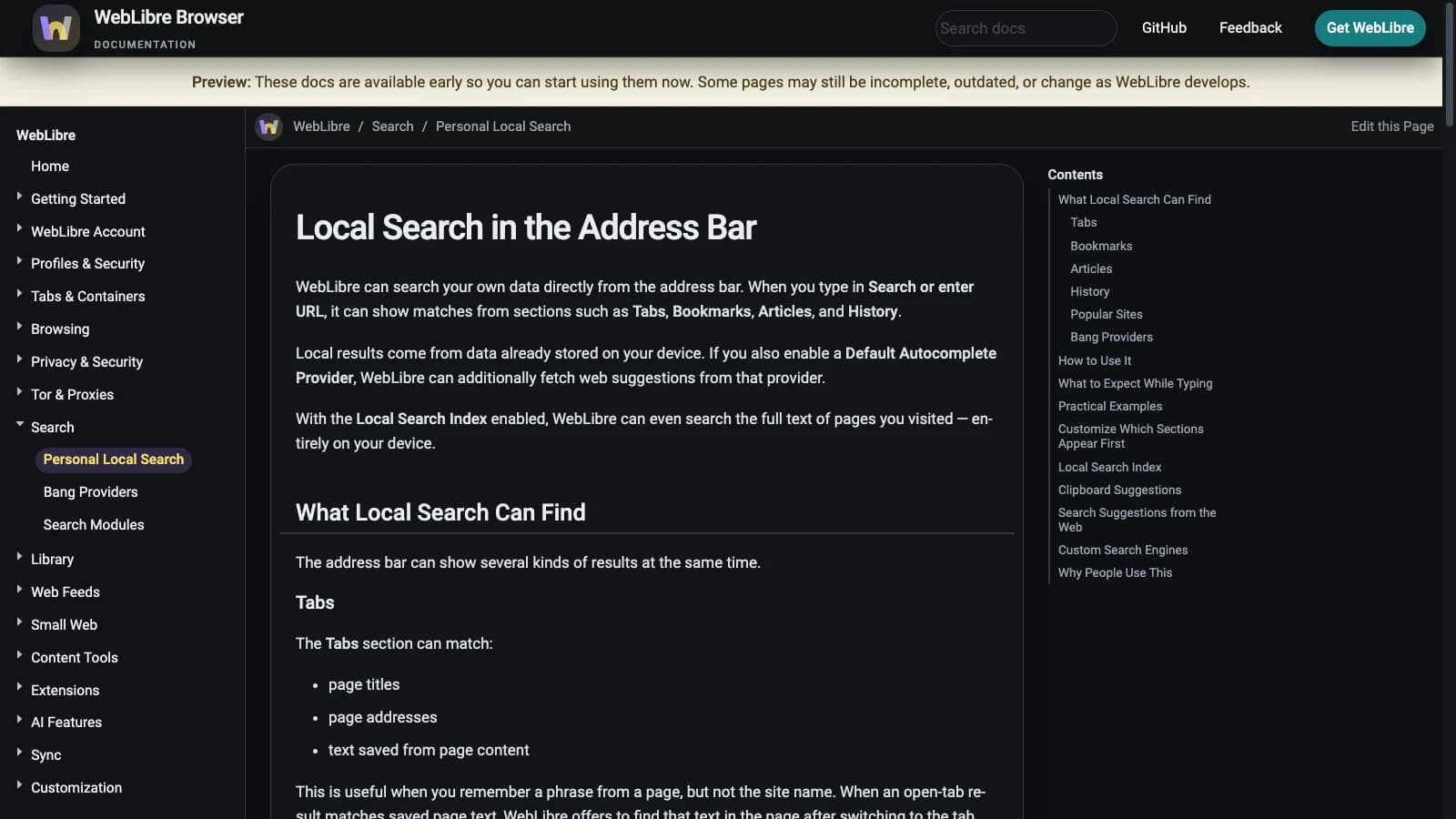This screenshot has height=819, width=1456.
Task: Open the GitHub link in header
Action: (1164, 28)
